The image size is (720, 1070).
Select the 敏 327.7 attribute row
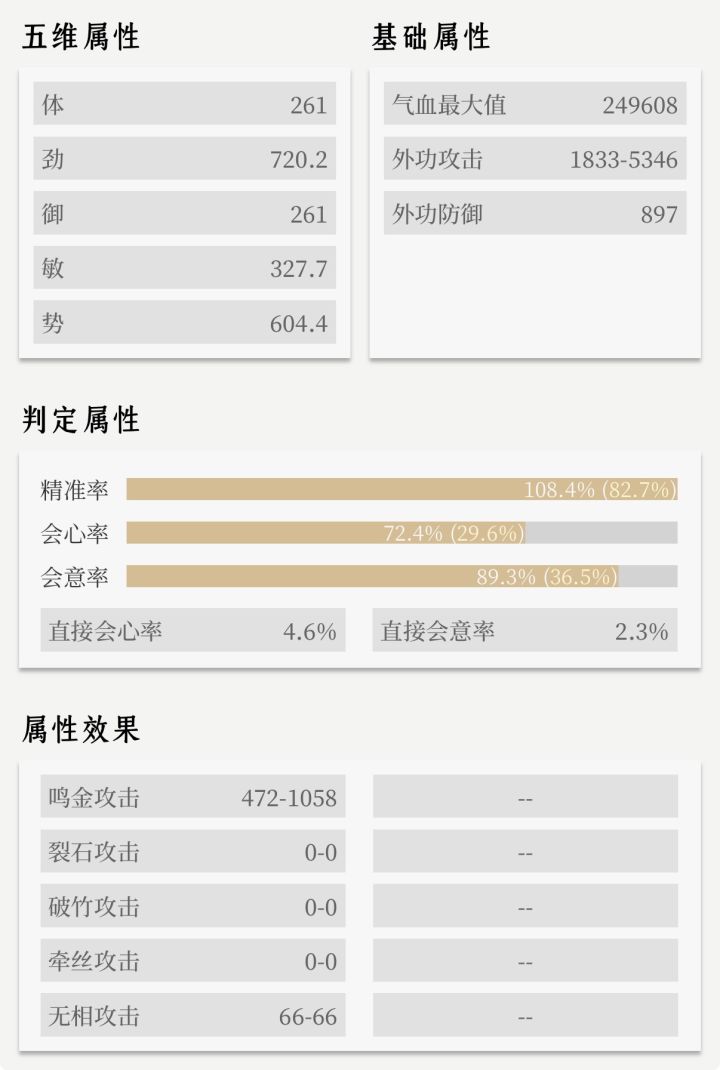184,268
